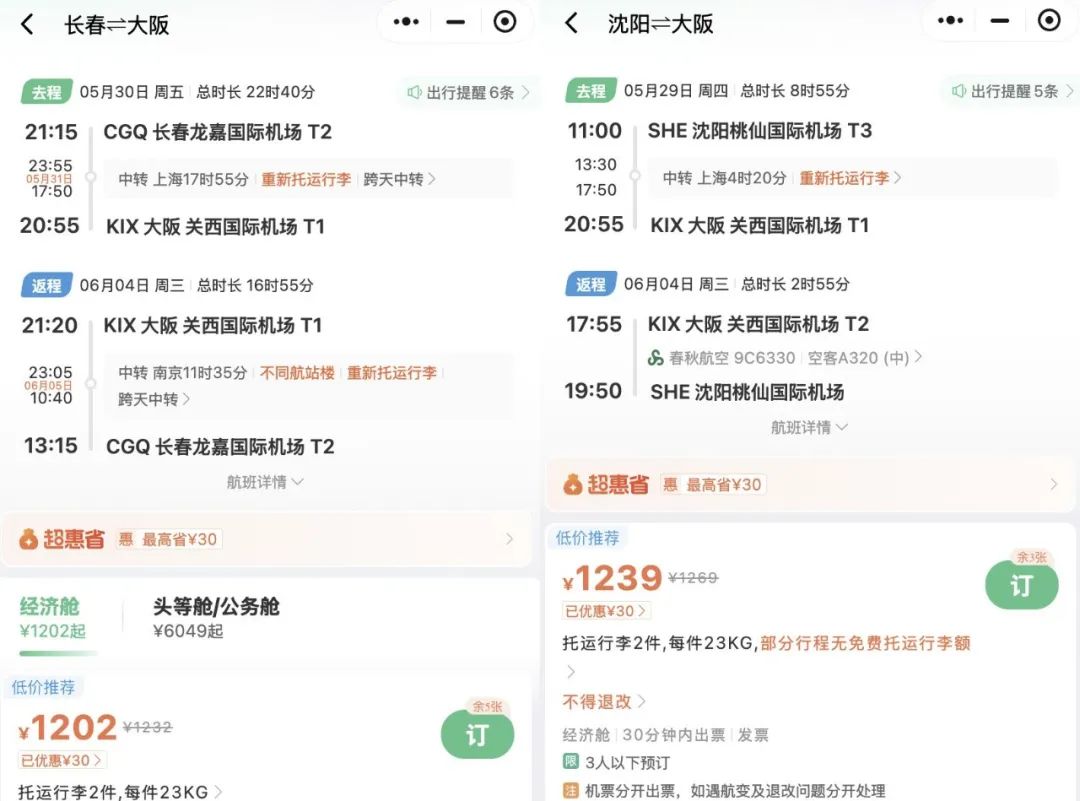The image size is (1080, 801).
Task: Open more options menu on 长春⇌大阪 page
Action: click(x=406, y=22)
